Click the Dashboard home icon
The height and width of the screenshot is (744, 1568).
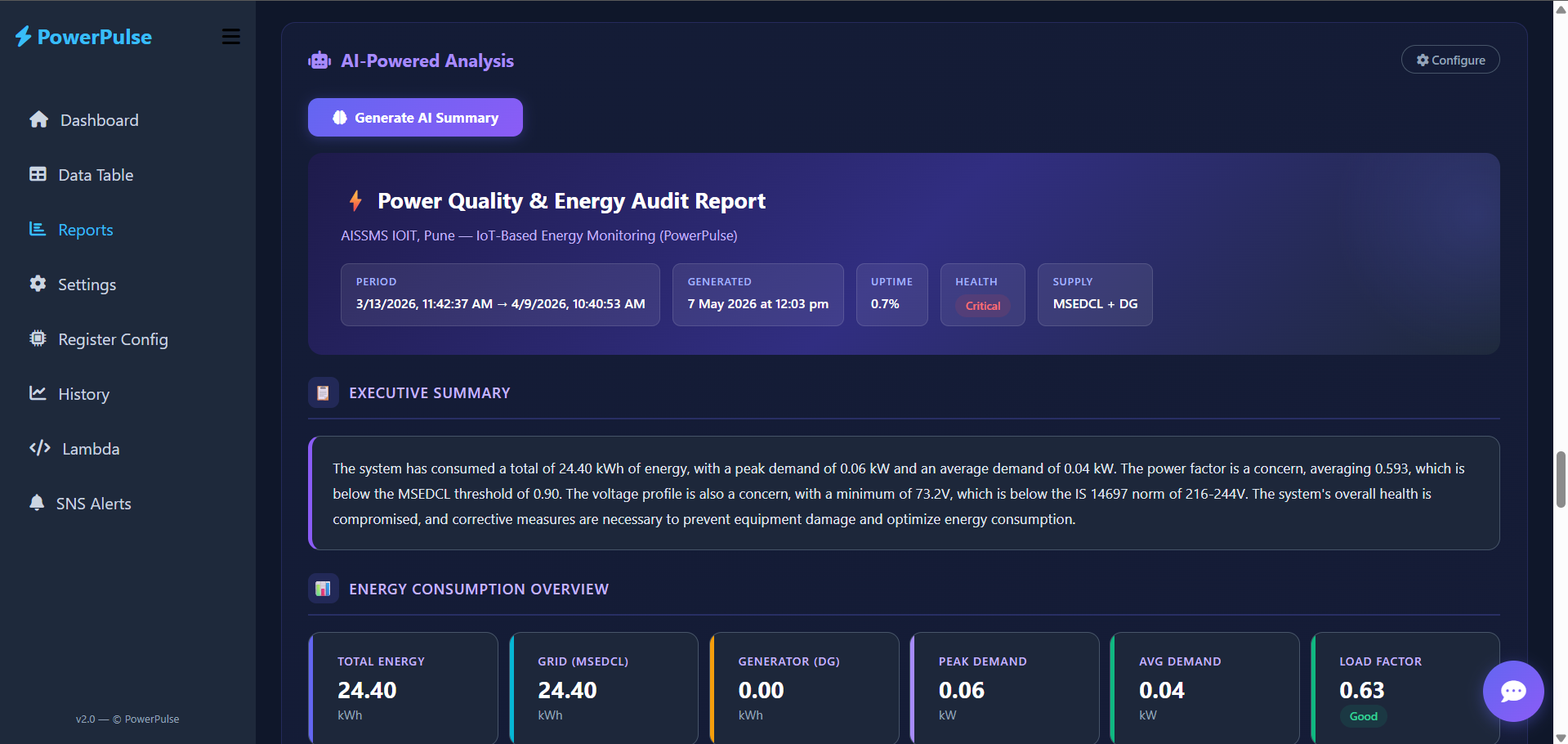[38, 119]
